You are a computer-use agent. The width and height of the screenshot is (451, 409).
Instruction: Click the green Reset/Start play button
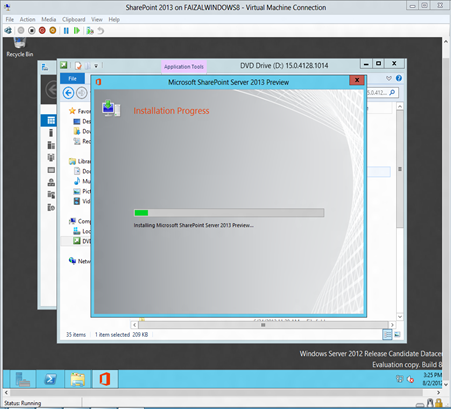[77, 31]
